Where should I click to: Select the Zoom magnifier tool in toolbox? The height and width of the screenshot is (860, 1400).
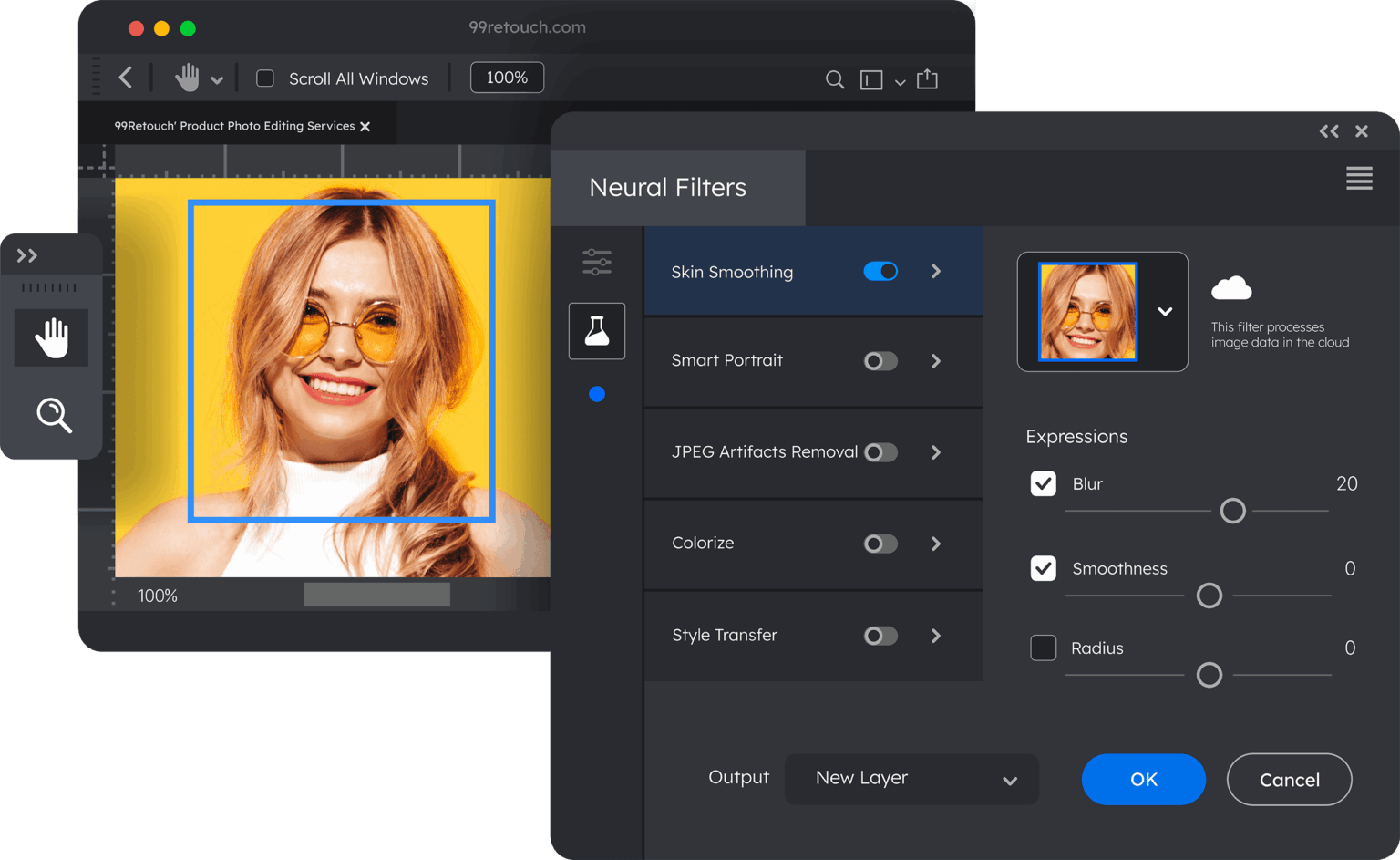pyautogui.click(x=54, y=415)
